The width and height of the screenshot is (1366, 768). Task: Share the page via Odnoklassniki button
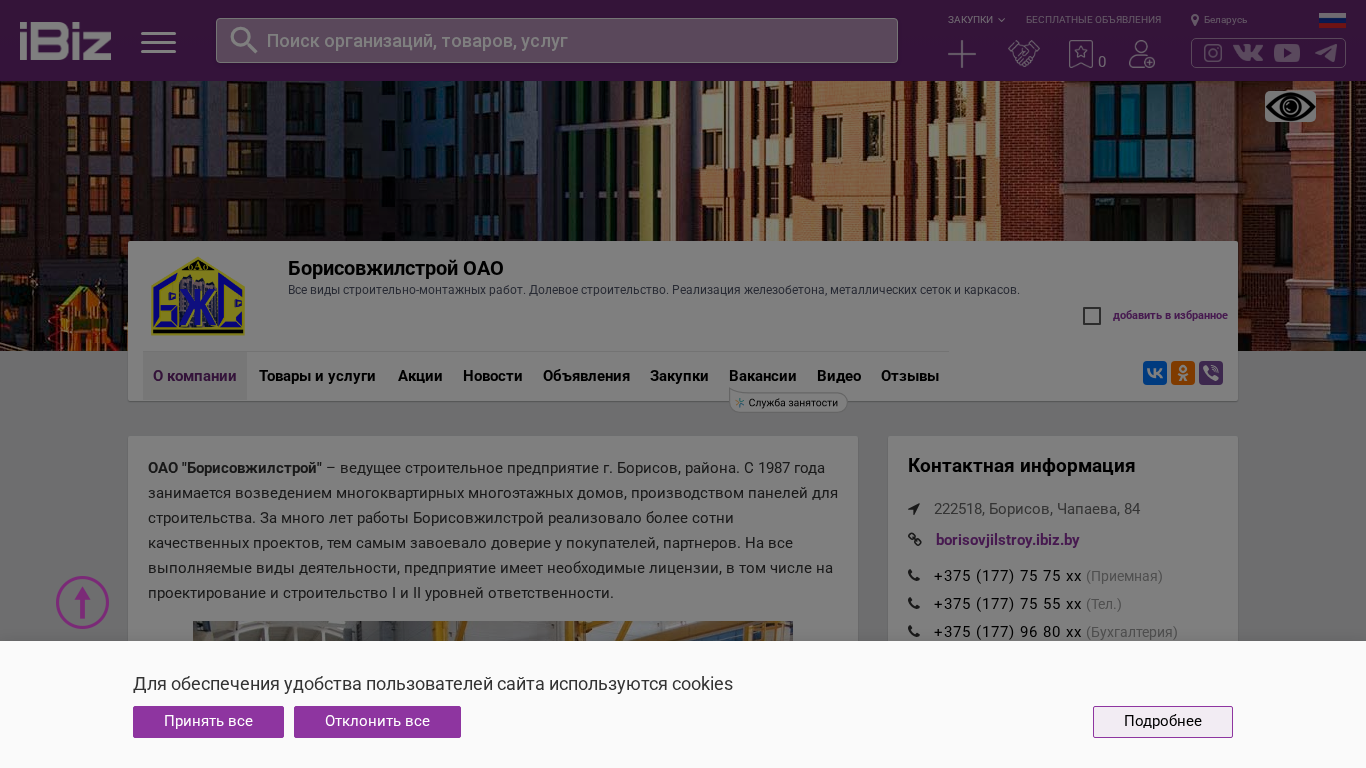1183,373
